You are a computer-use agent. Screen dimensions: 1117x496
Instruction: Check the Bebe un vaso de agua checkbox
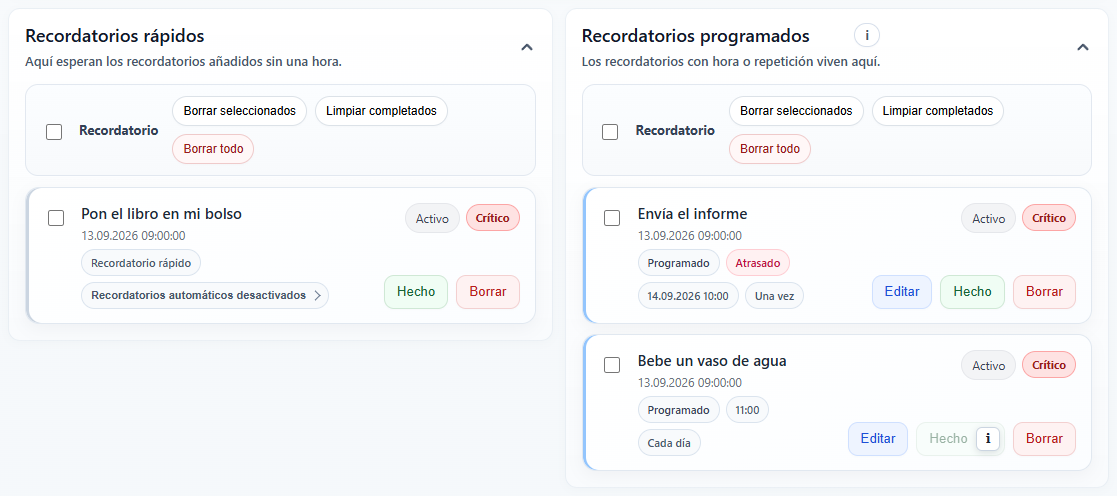pos(612,365)
